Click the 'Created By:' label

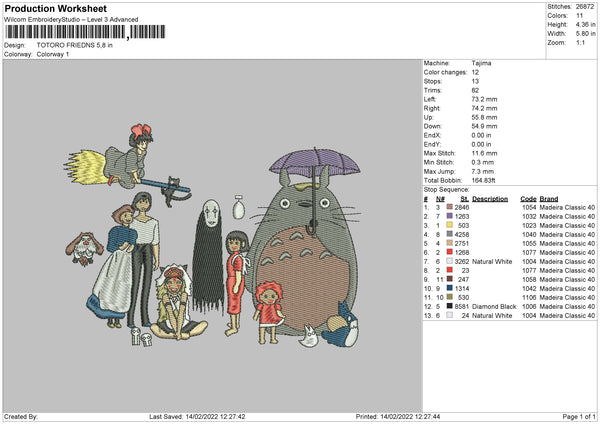click(21, 416)
